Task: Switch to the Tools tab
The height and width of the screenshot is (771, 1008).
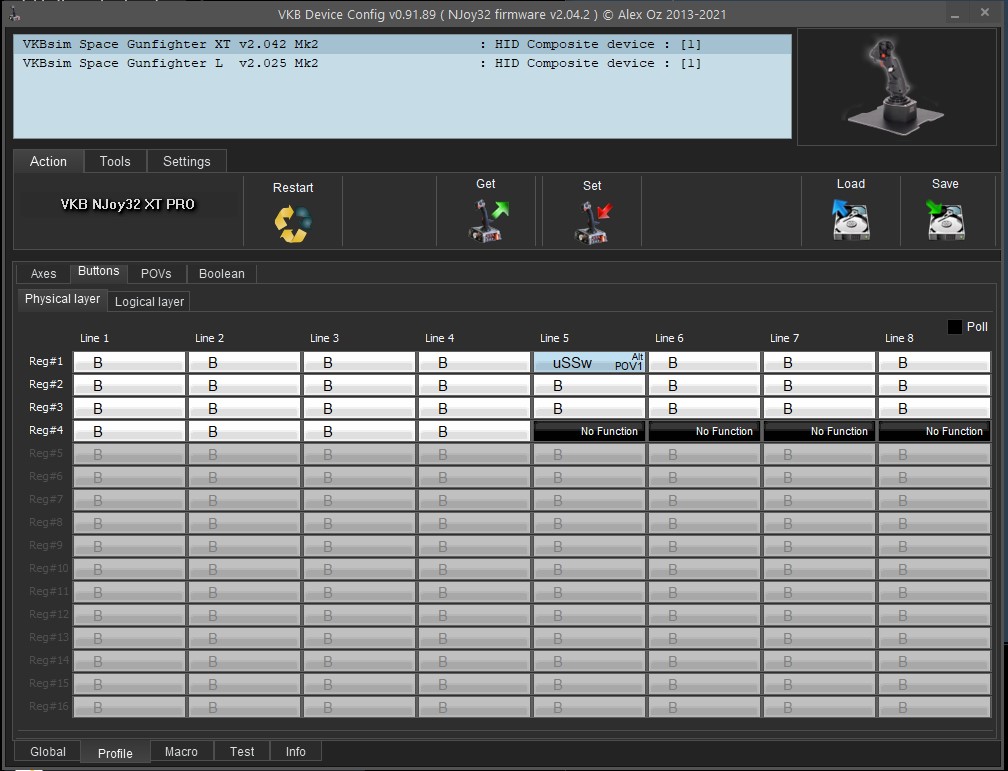Action: [x=115, y=161]
